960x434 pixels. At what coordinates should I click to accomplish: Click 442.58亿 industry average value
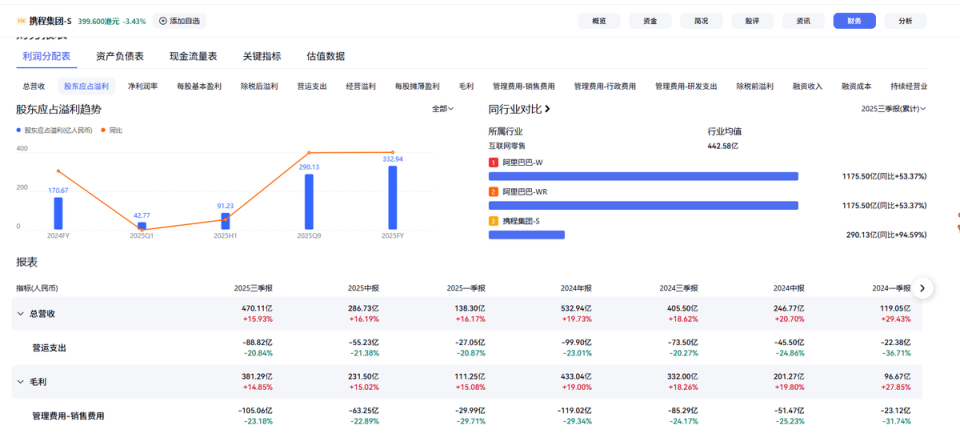click(x=724, y=146)
